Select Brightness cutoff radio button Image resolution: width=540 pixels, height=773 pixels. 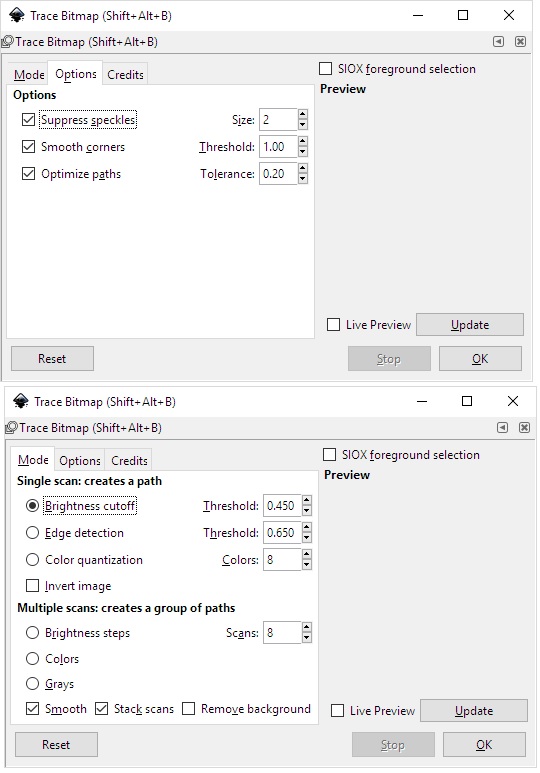click(x=33, y=506)
